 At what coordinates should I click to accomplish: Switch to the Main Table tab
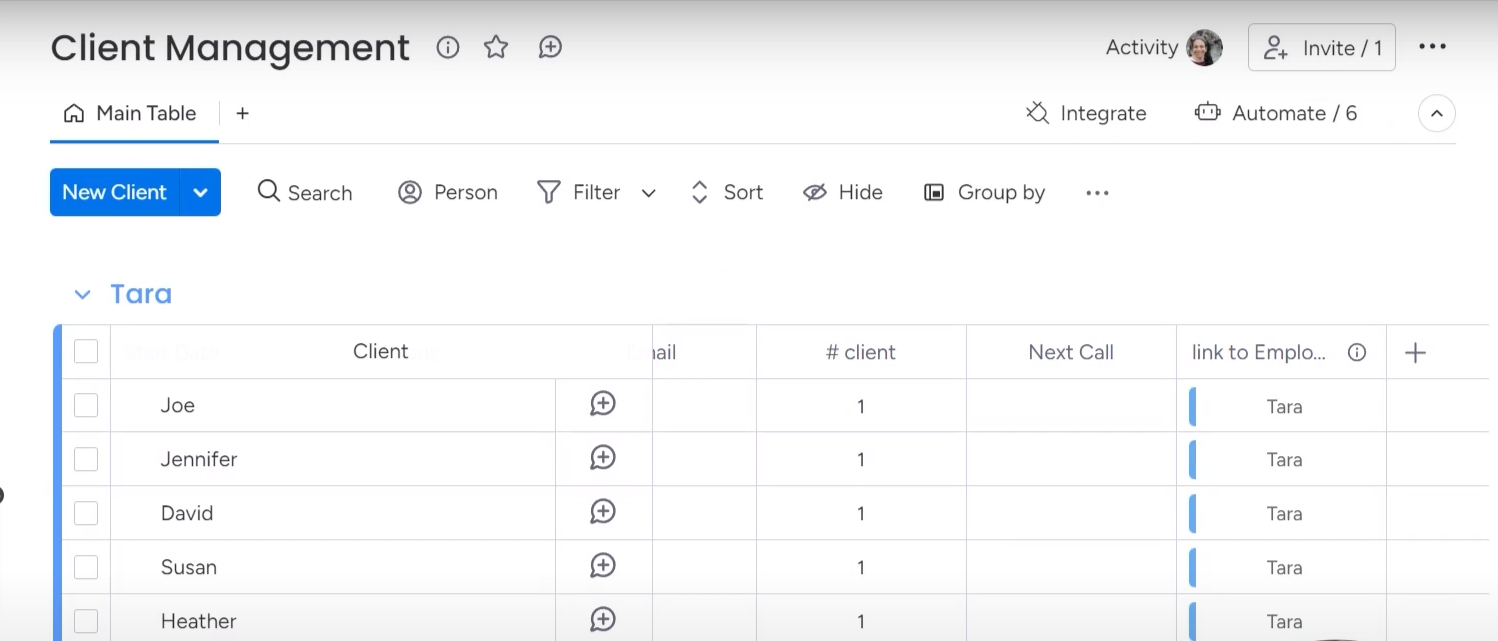pos(131,113)
